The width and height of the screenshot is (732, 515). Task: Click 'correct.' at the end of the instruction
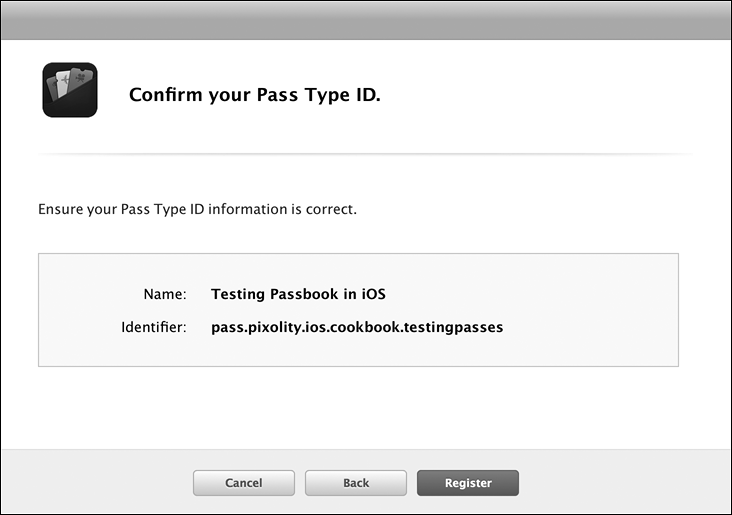point(333,210)
